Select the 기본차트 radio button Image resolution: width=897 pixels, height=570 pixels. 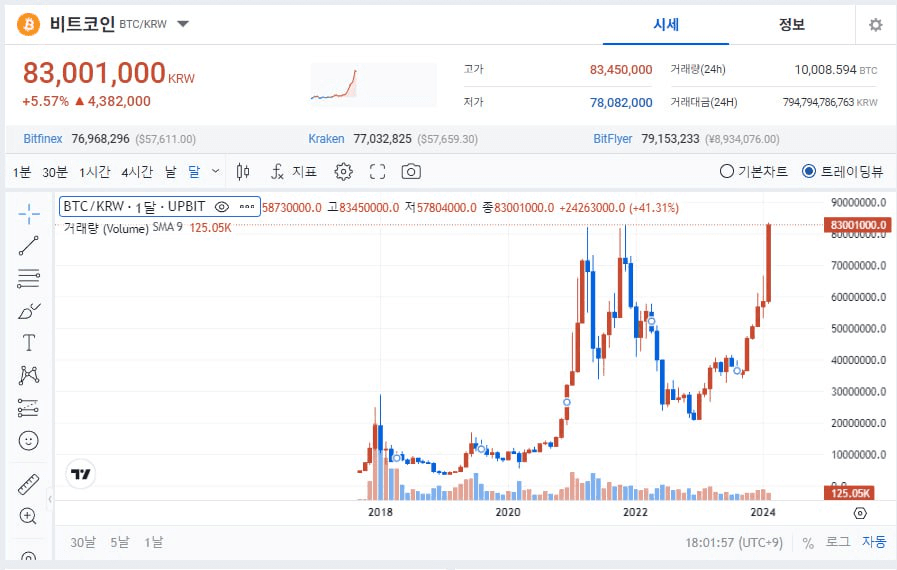[727, 171]
